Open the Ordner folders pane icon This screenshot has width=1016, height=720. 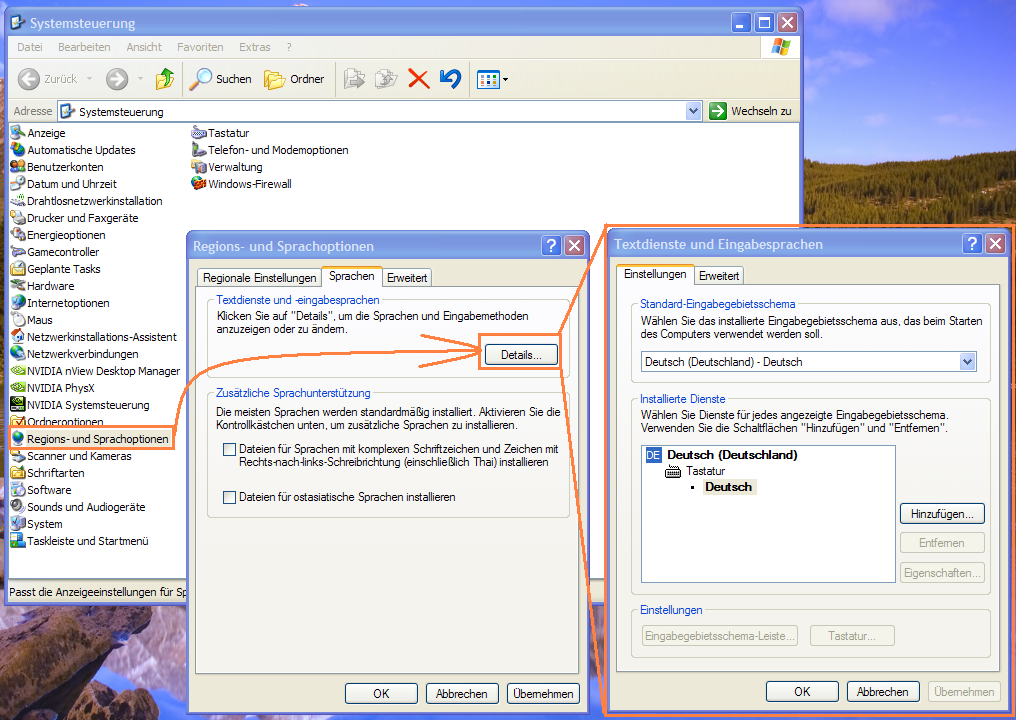[274, 79]
